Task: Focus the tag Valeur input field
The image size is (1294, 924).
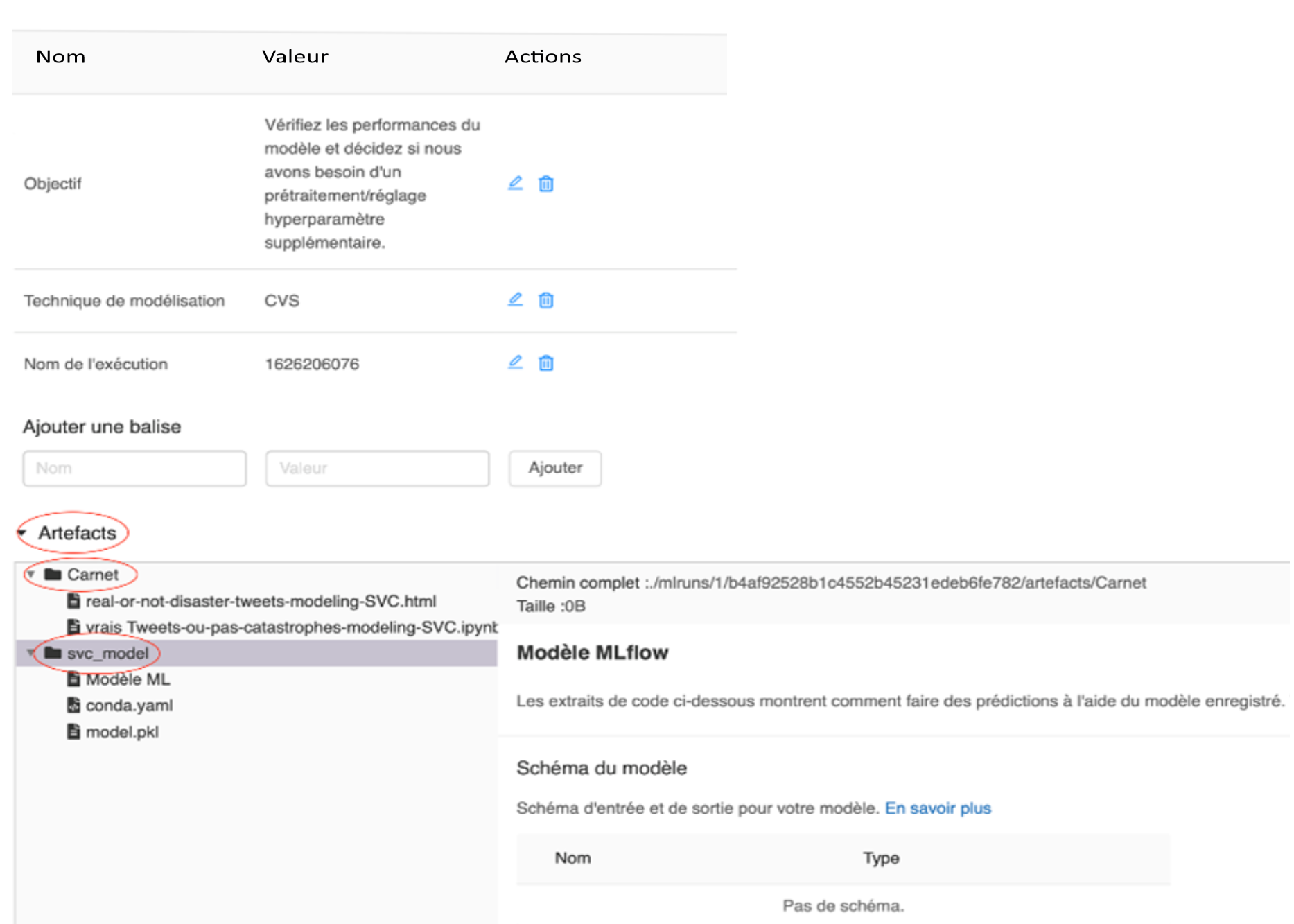Action: [377, 469]
